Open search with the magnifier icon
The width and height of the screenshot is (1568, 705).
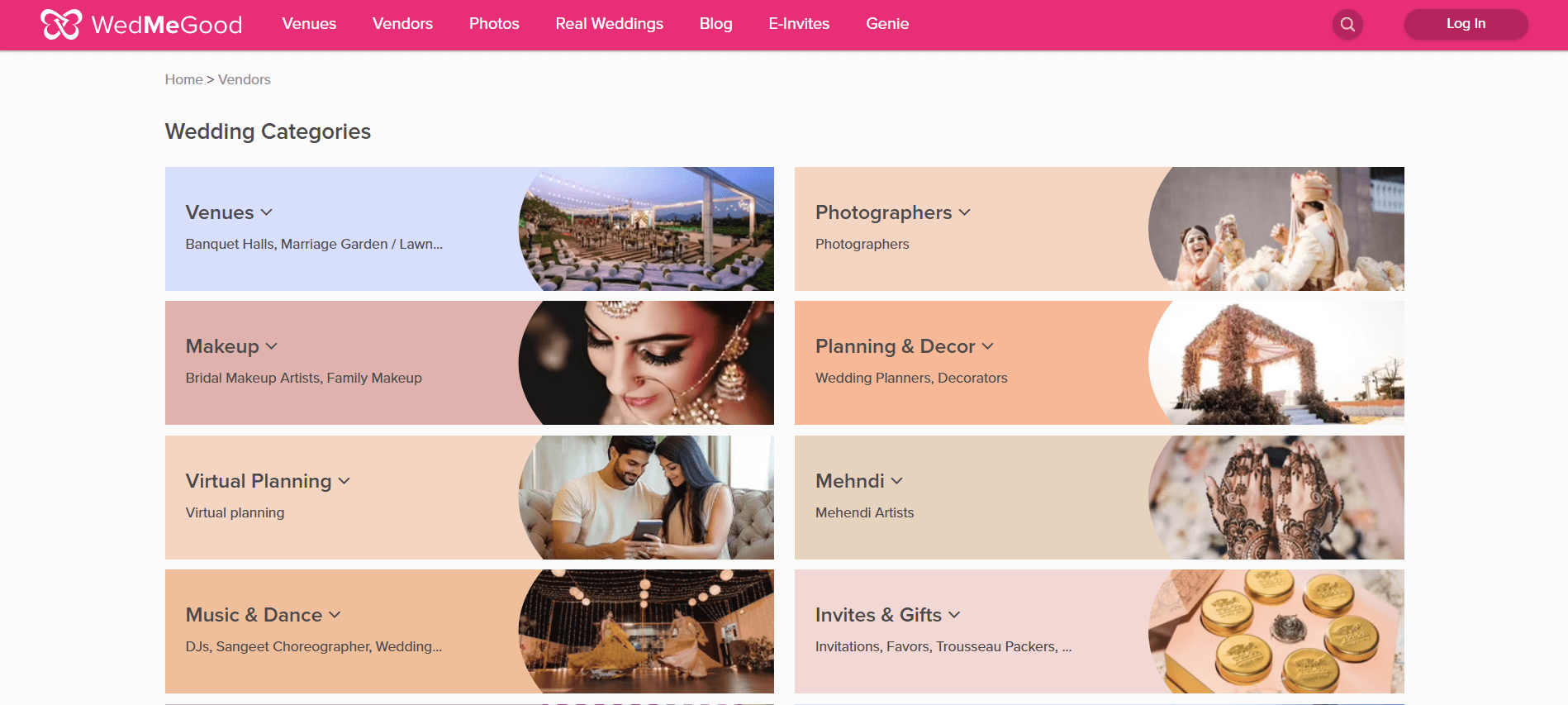(x=1347, y=24)
